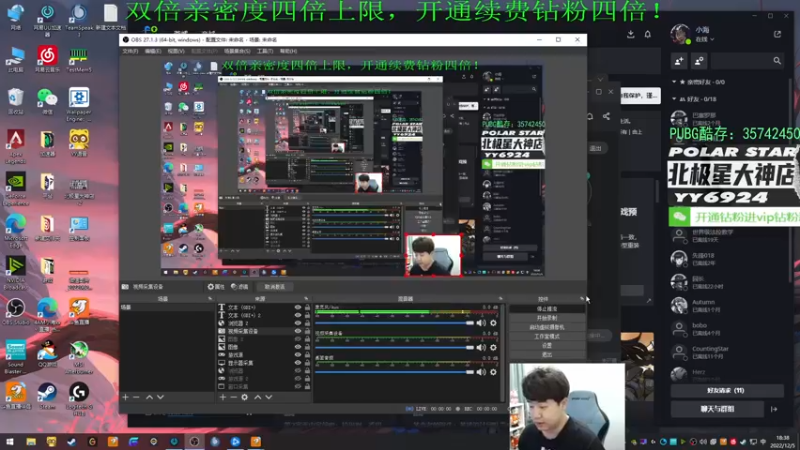This screenshot has height=450, width=800.
Task: Collapse the 好友 friends group
Action: point(674,99)
